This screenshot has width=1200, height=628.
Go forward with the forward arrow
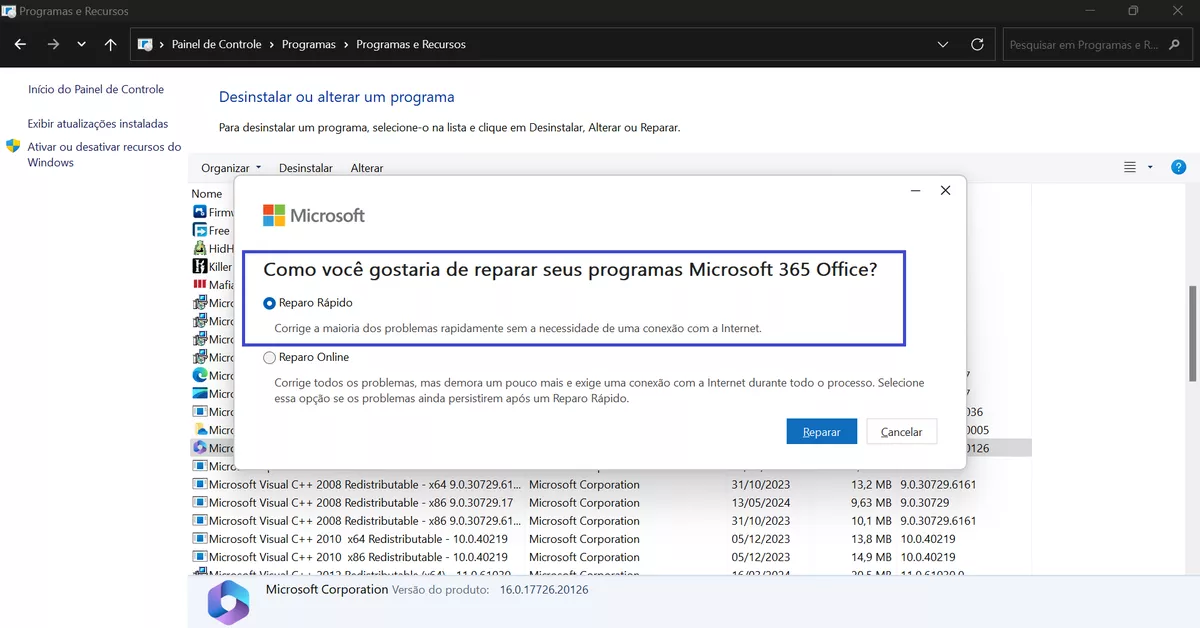click(x=53, y=45)
